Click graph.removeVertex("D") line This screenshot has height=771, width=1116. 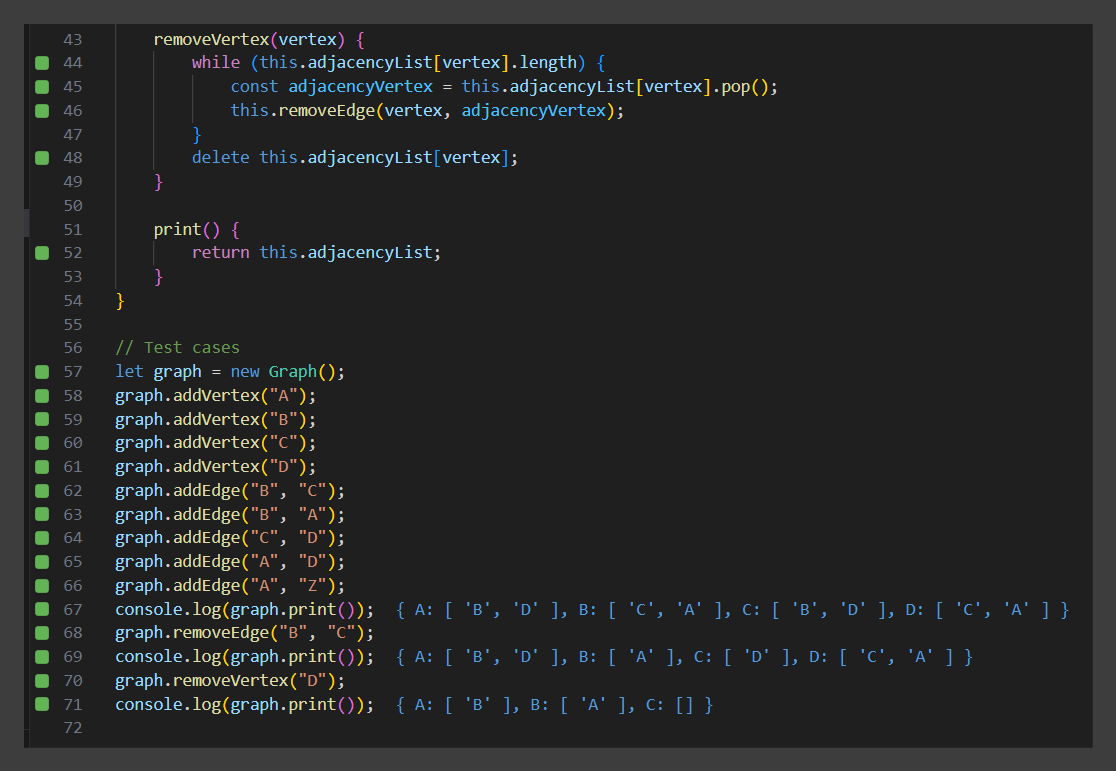click(x=230, y=681)
